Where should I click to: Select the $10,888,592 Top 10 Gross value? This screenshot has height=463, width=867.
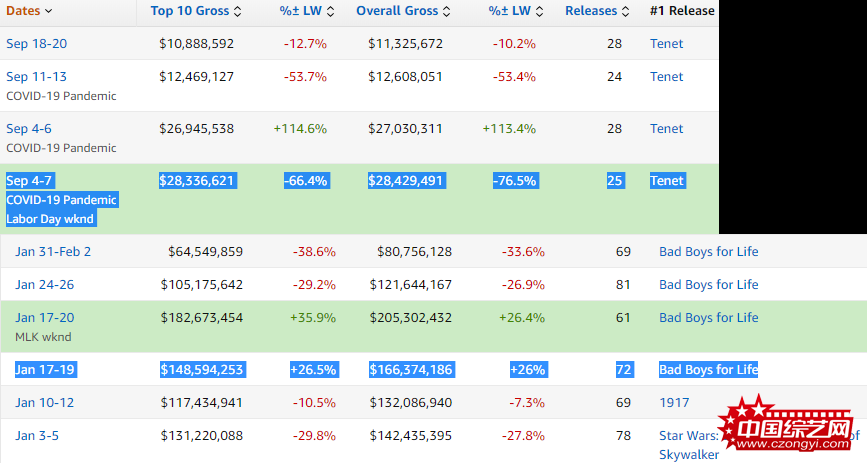pos(196,44)
